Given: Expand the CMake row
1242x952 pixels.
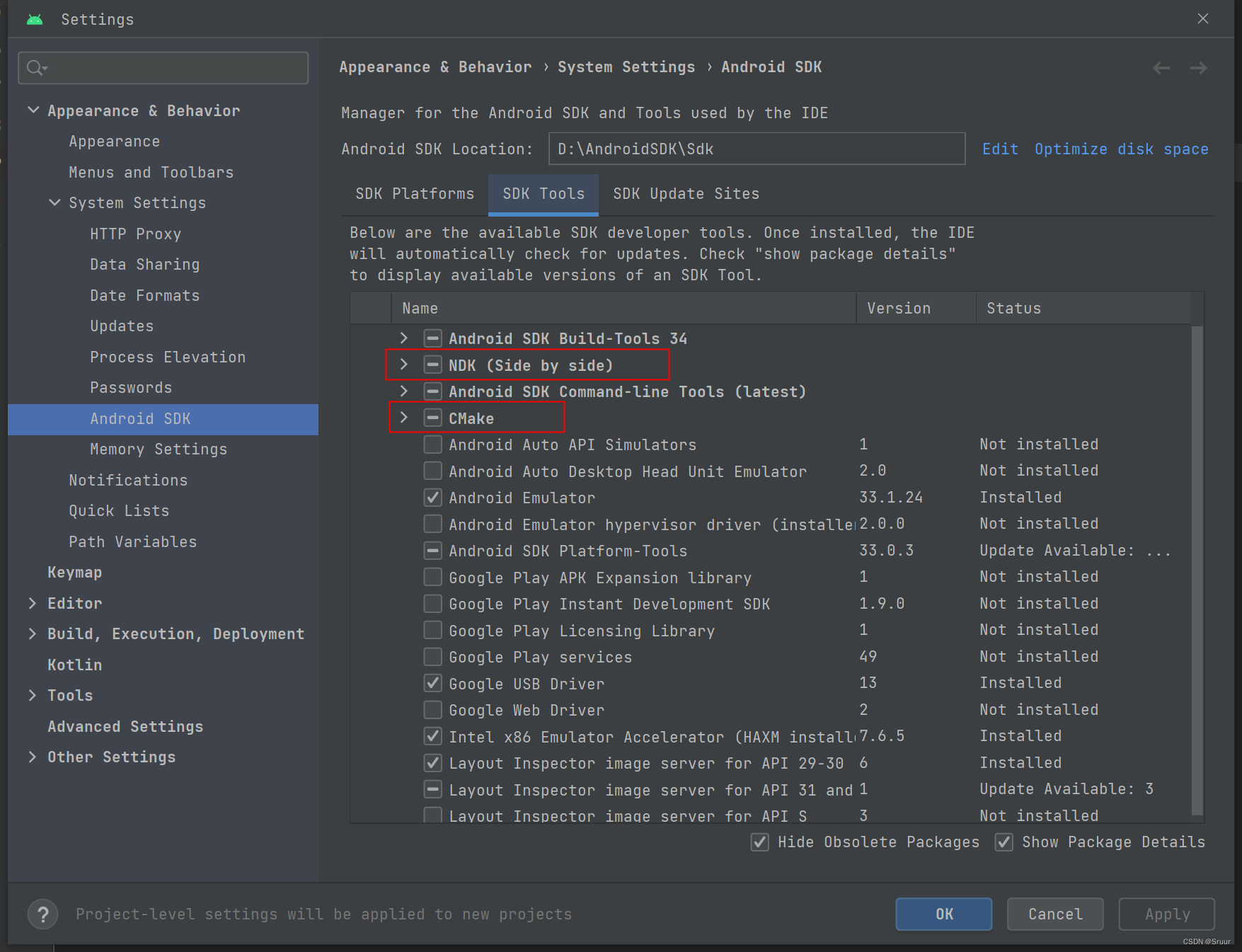Looking at the screenshot, I should coord(403,418).
